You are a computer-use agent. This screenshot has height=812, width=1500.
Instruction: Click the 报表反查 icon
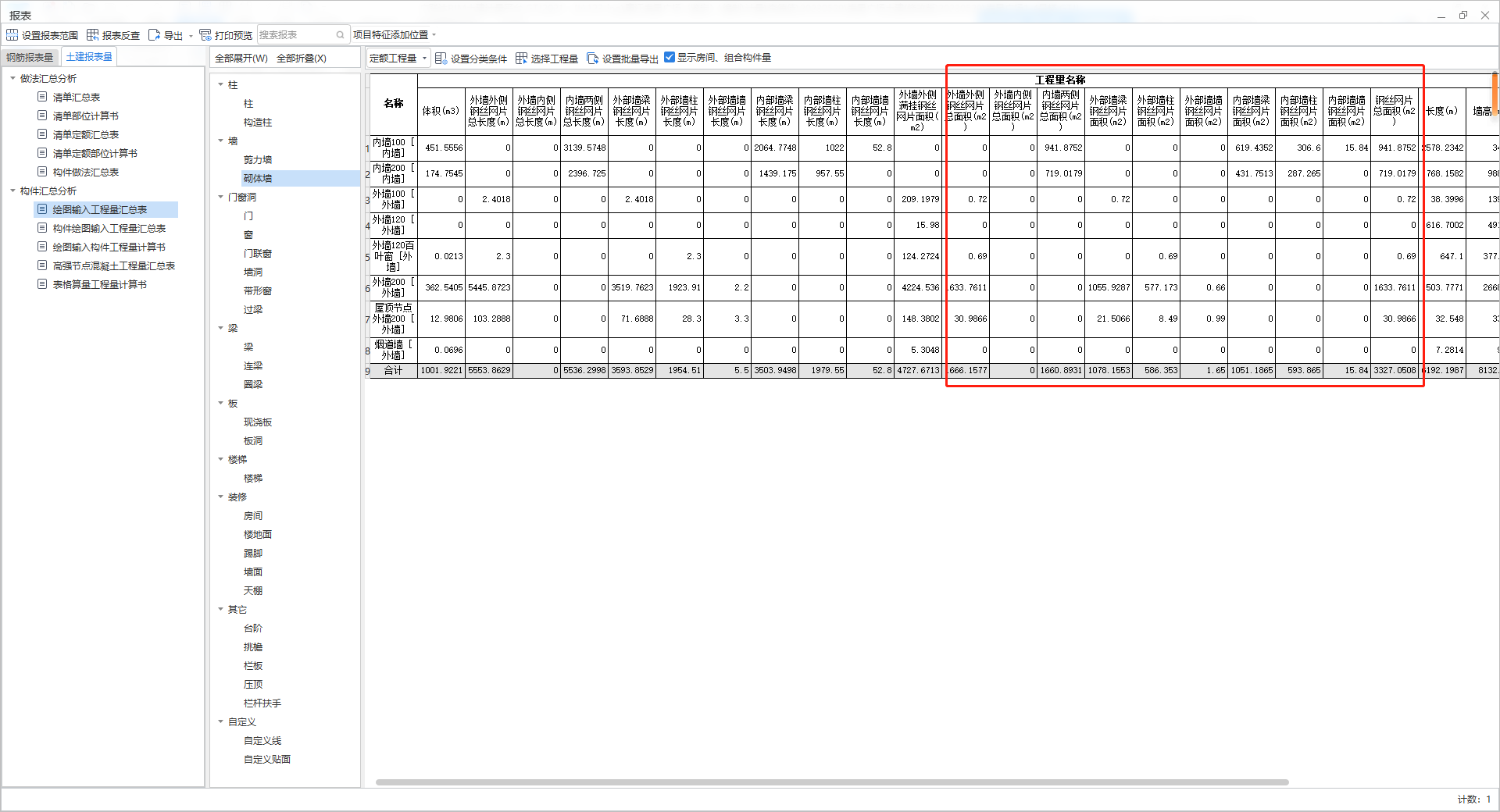click(x=92, y=35)
